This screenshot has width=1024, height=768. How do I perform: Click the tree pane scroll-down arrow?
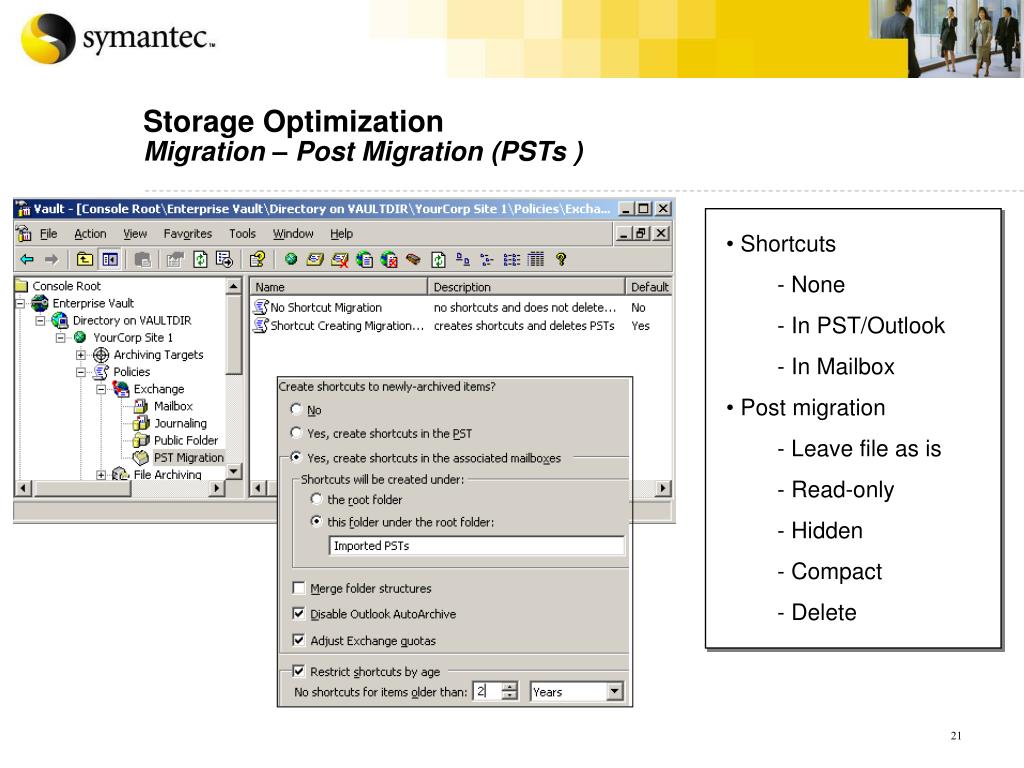tap(234, 471)
